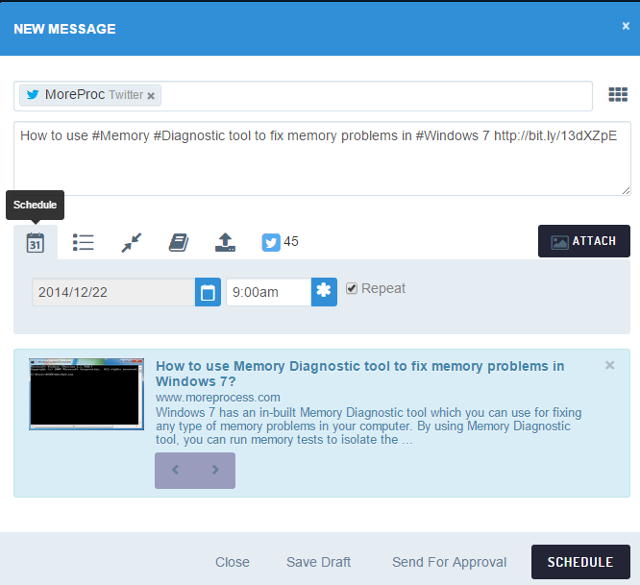Show next link preview thumbnail
Screen dimensions: 640x585
[x=215, y=470]
